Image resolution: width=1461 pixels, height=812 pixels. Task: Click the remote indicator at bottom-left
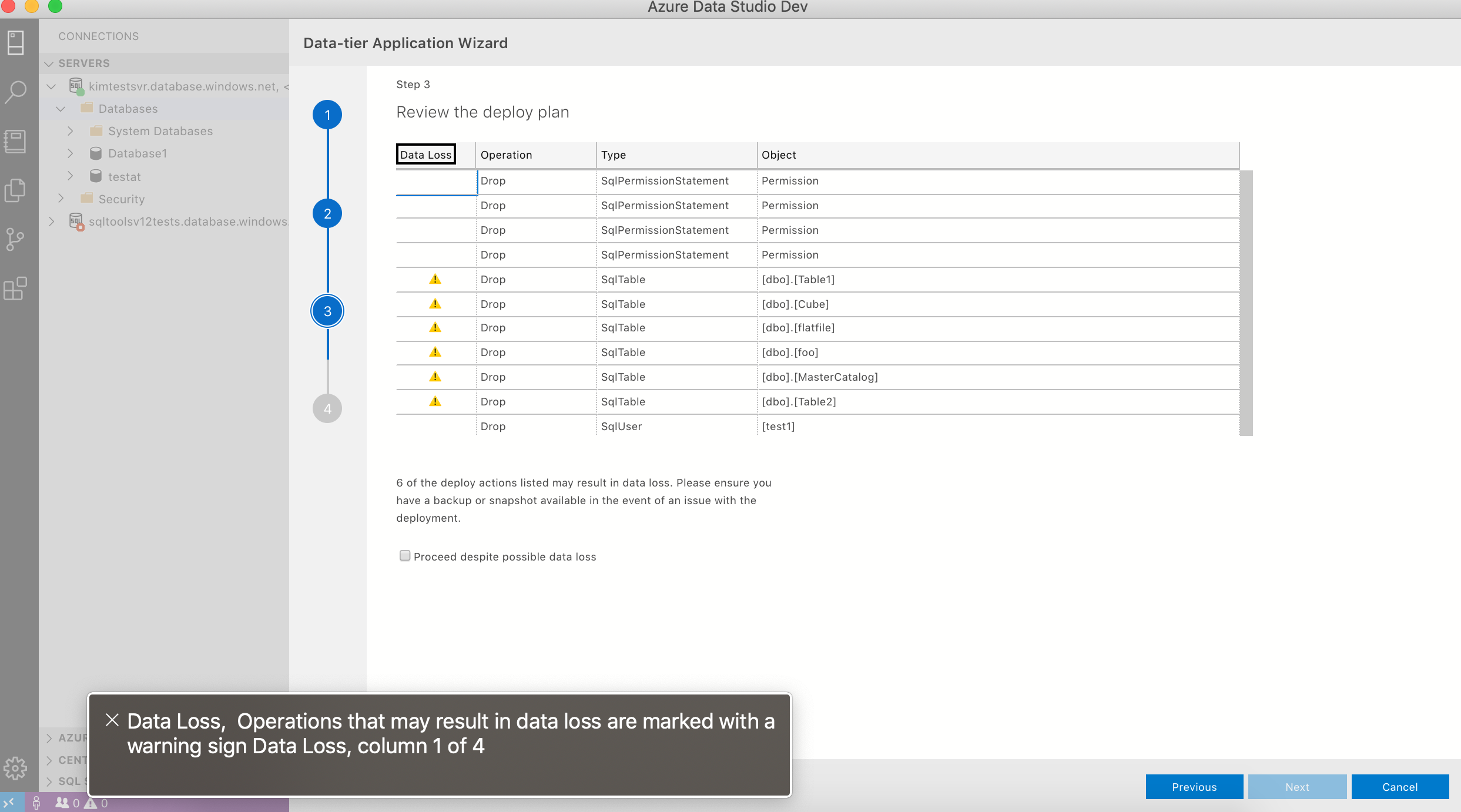click(8, 803)
